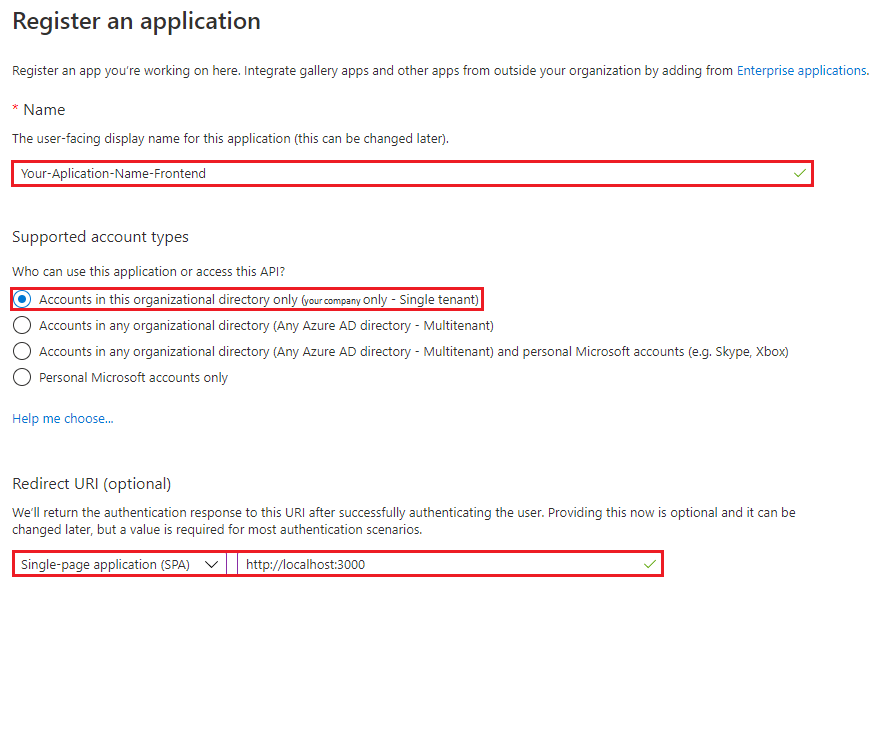Click the Name field label
The width and height of the screenshot is (883, 731).
click(x=44, y=109)
